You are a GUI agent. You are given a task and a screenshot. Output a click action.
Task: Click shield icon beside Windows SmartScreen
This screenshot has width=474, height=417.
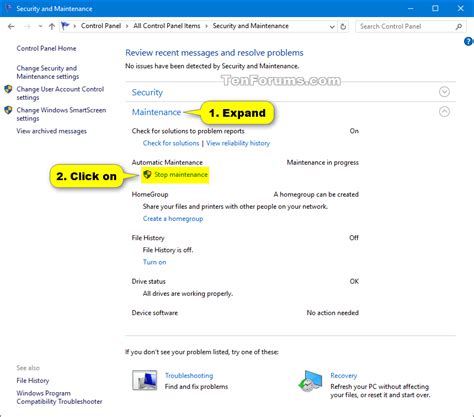pos(8,110)
